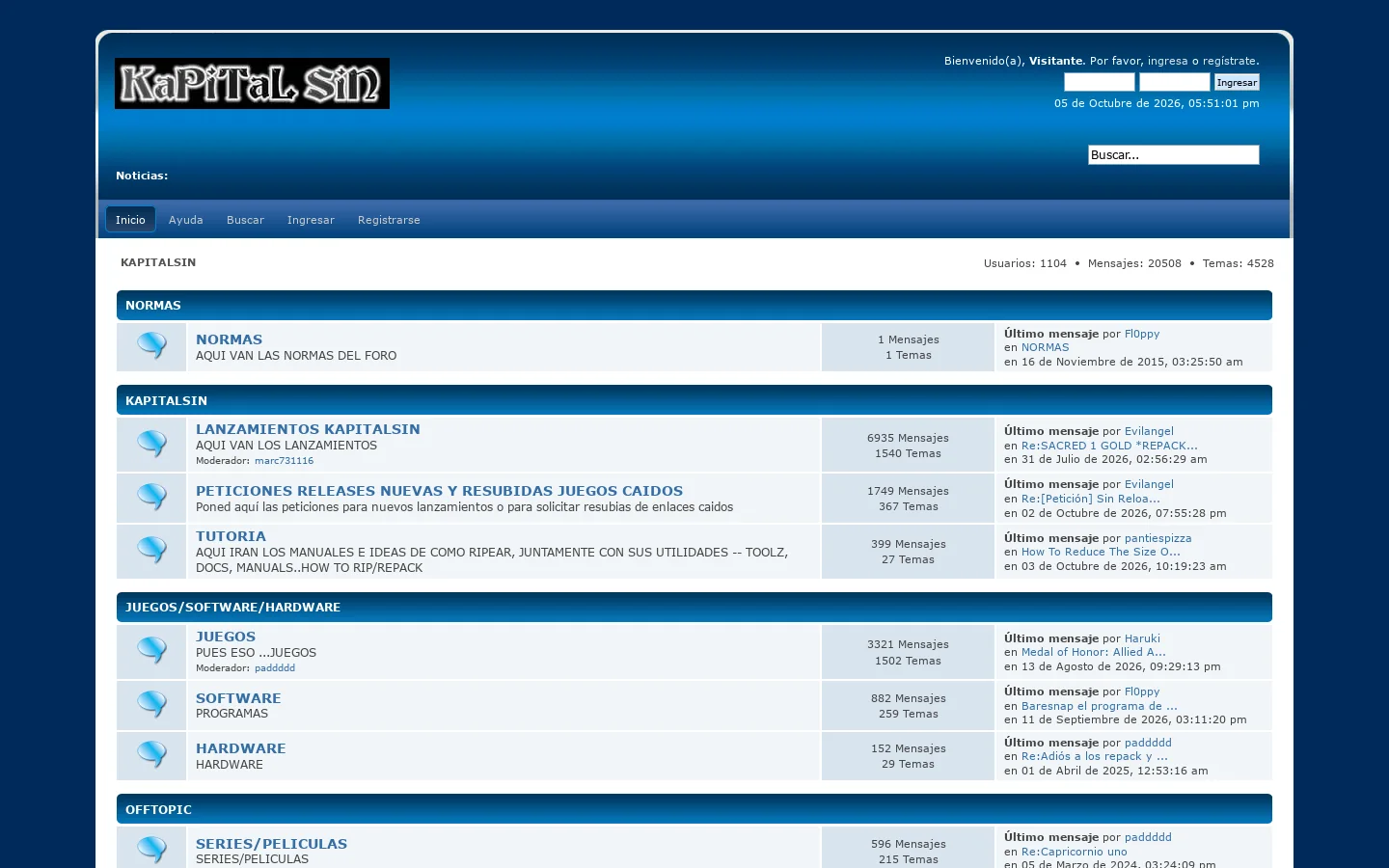The image size is (1389, 868).
Task: Click the PETICIONES RELEASES board bubble icon
Action: [x=151, y=497]
